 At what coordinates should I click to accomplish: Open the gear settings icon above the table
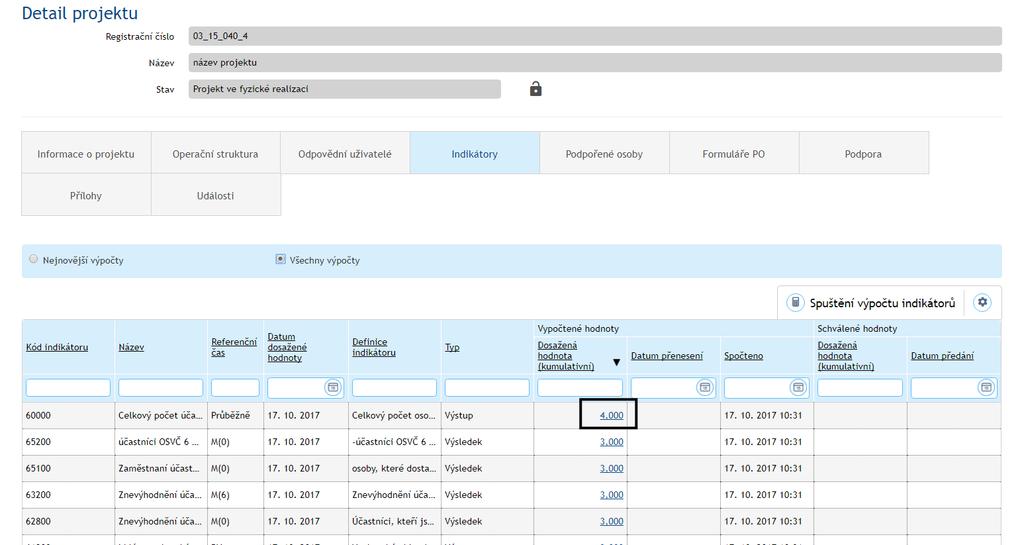[x=982, y=302]
